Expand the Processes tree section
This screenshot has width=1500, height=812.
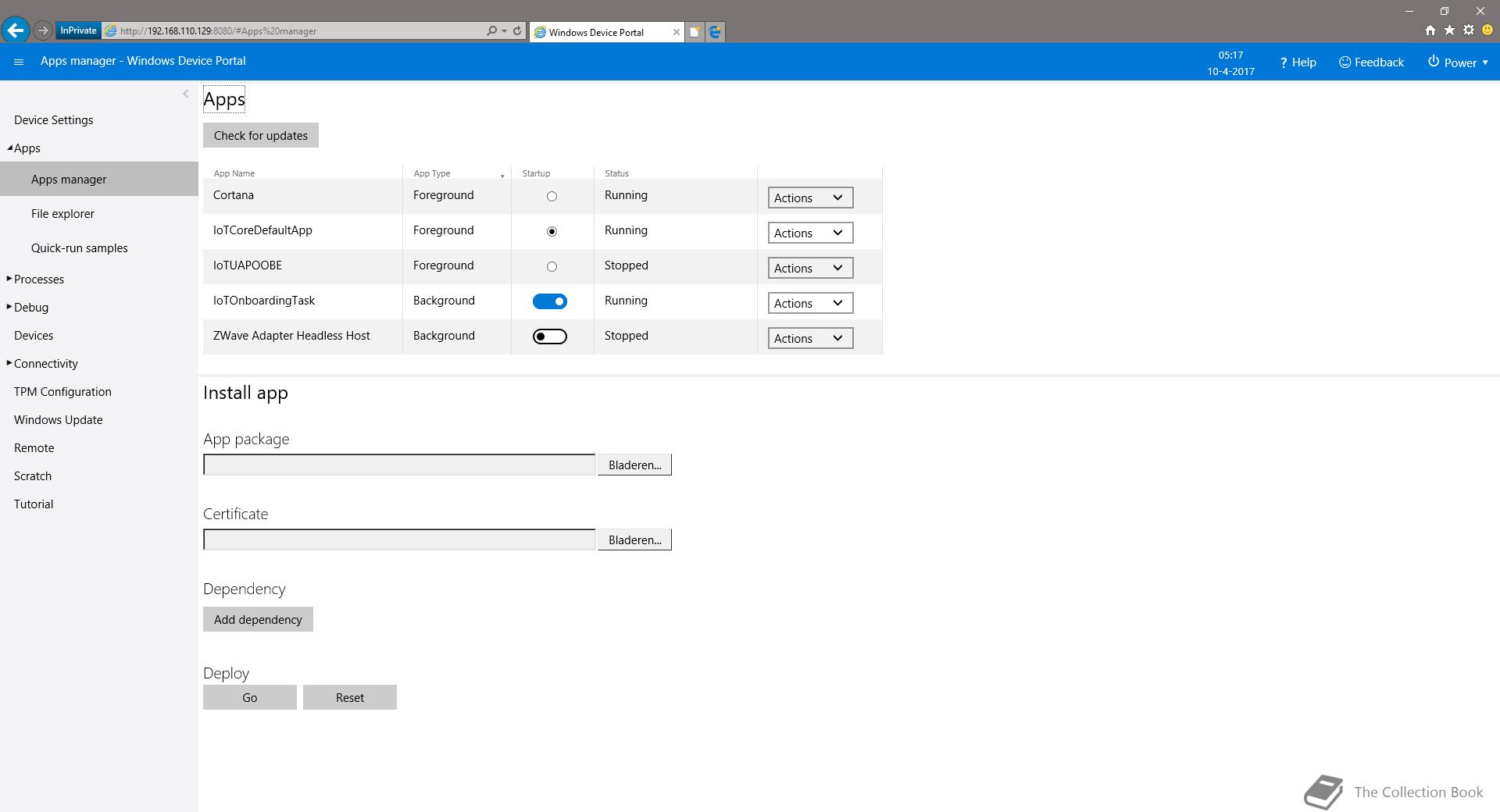pyautogui.click(x=9, y=279)
